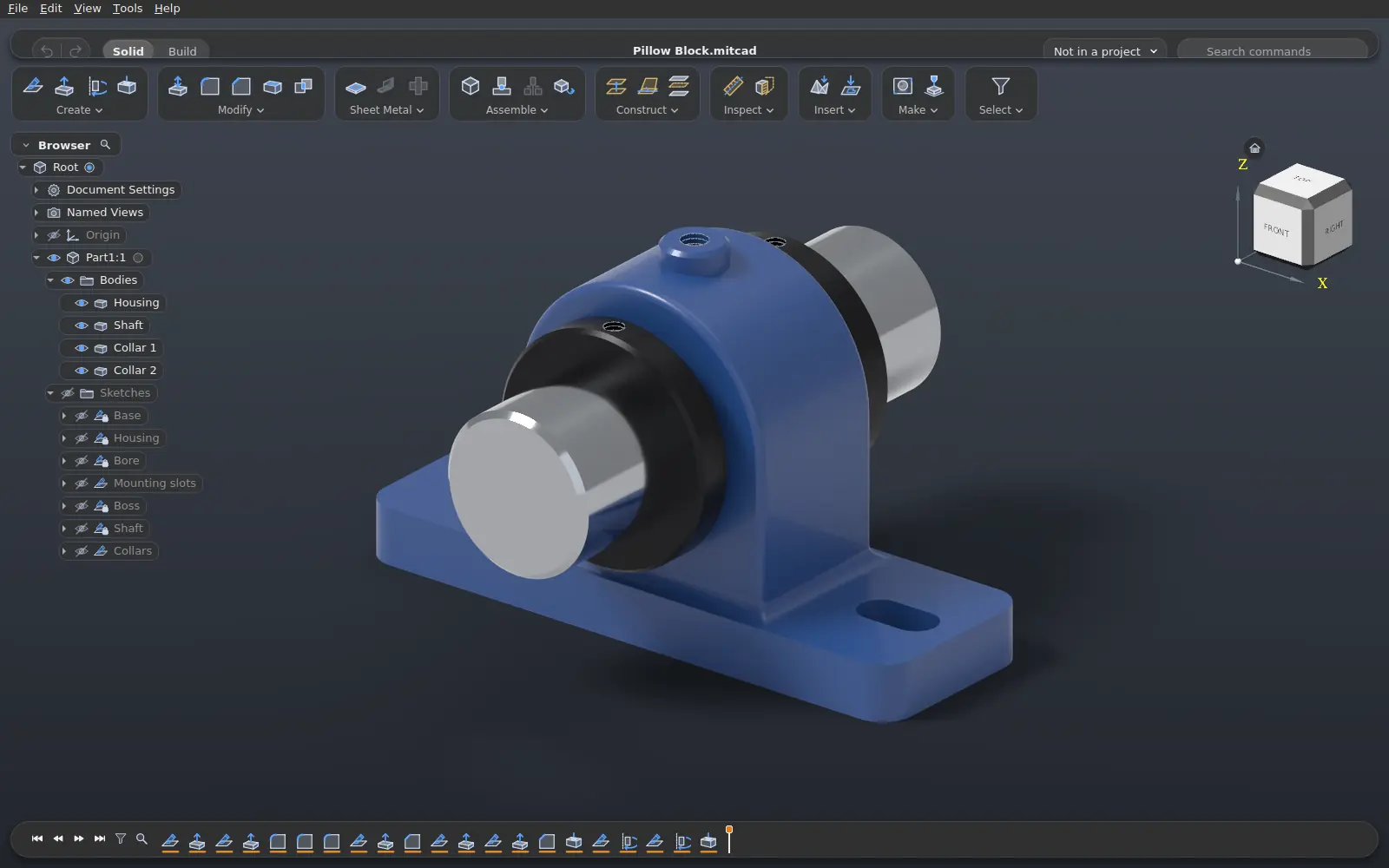The width and height of the screenshot is (1389, 868).
Task: Expand the Bore sketch node
Action: (x=64, y=461)
